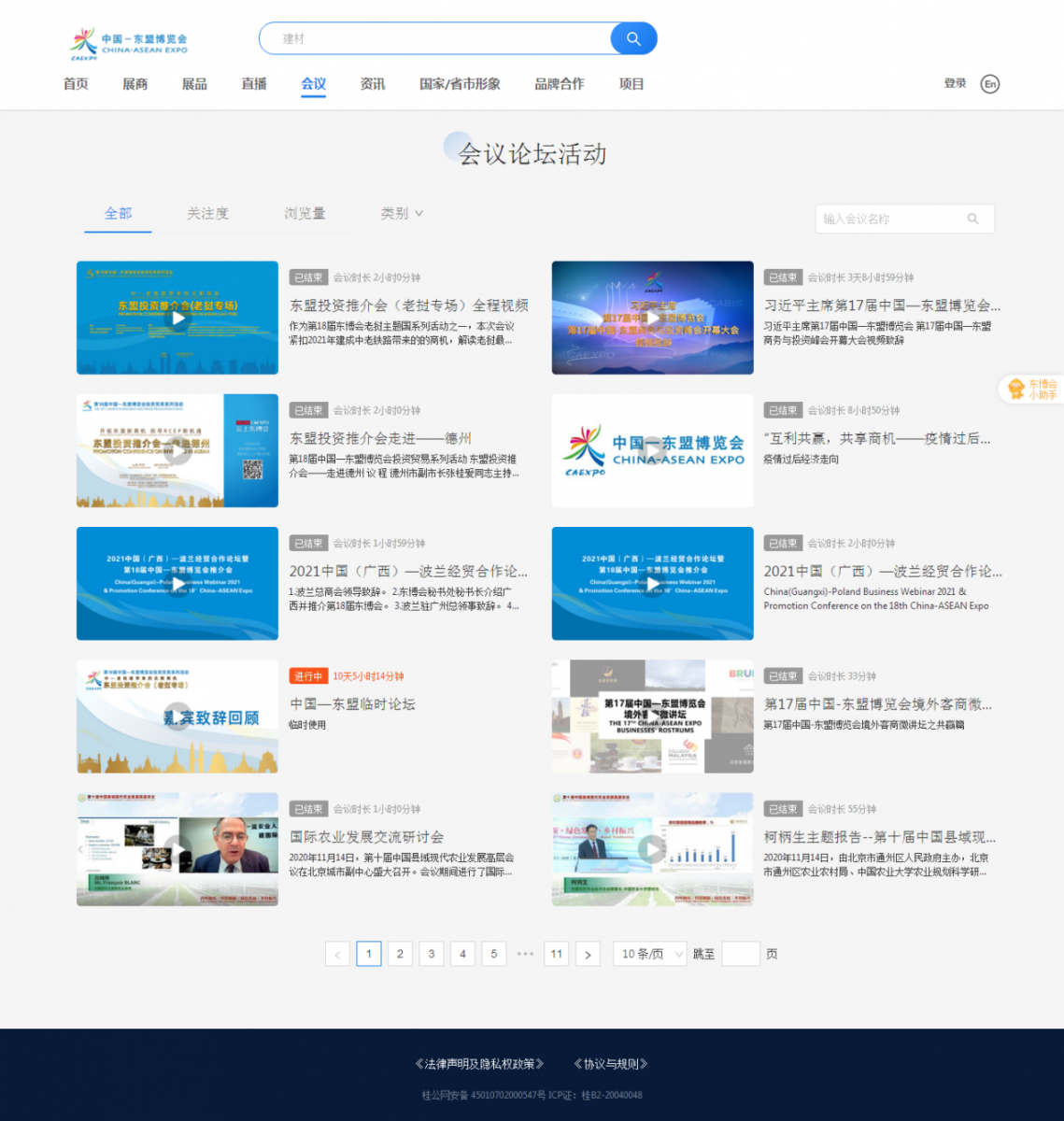1064x1121 pixels.
Task: Select the 全部 filter tab
Action: [118, 213]
